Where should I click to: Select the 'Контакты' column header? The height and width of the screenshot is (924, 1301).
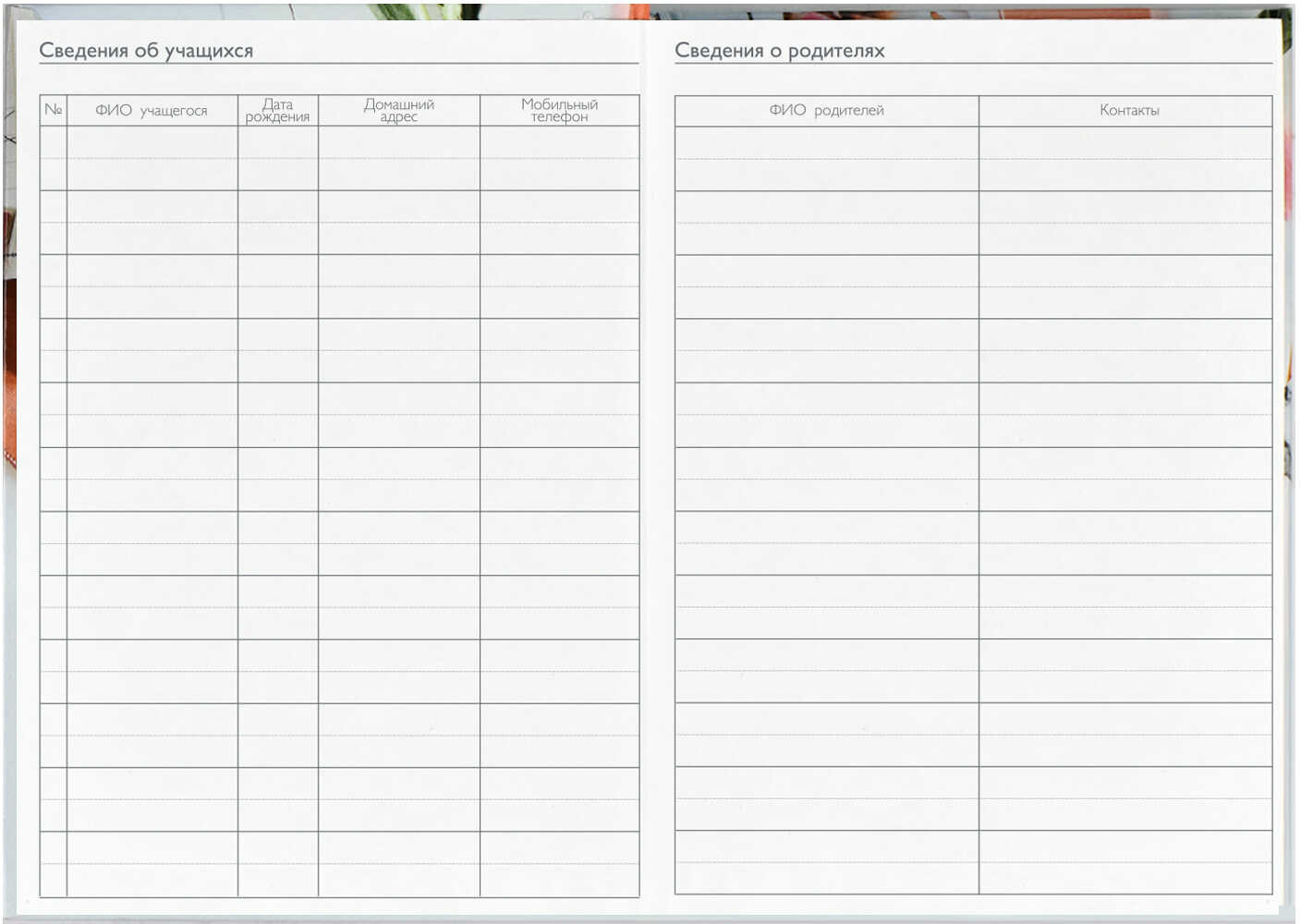click(1128, 110)
